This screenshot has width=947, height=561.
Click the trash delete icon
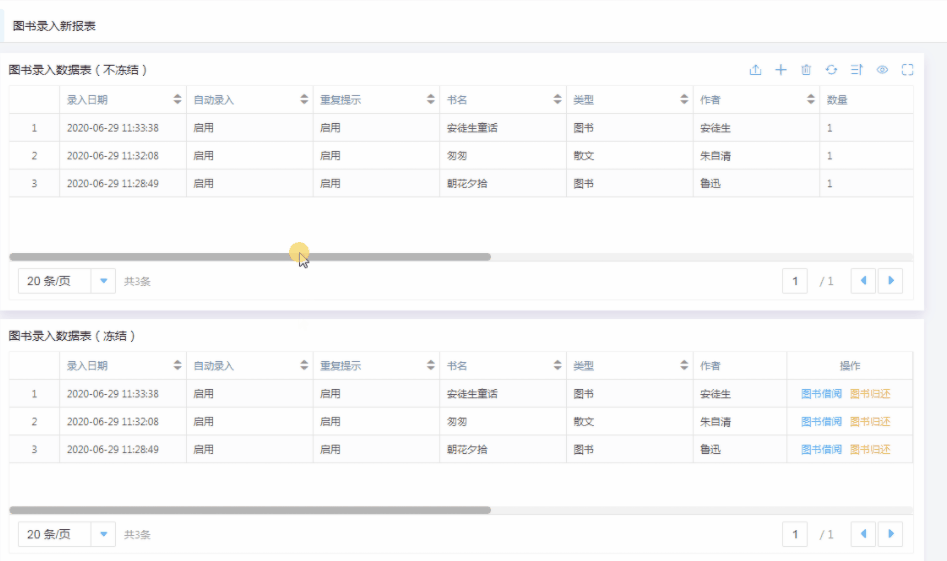(x=806, y=70)
